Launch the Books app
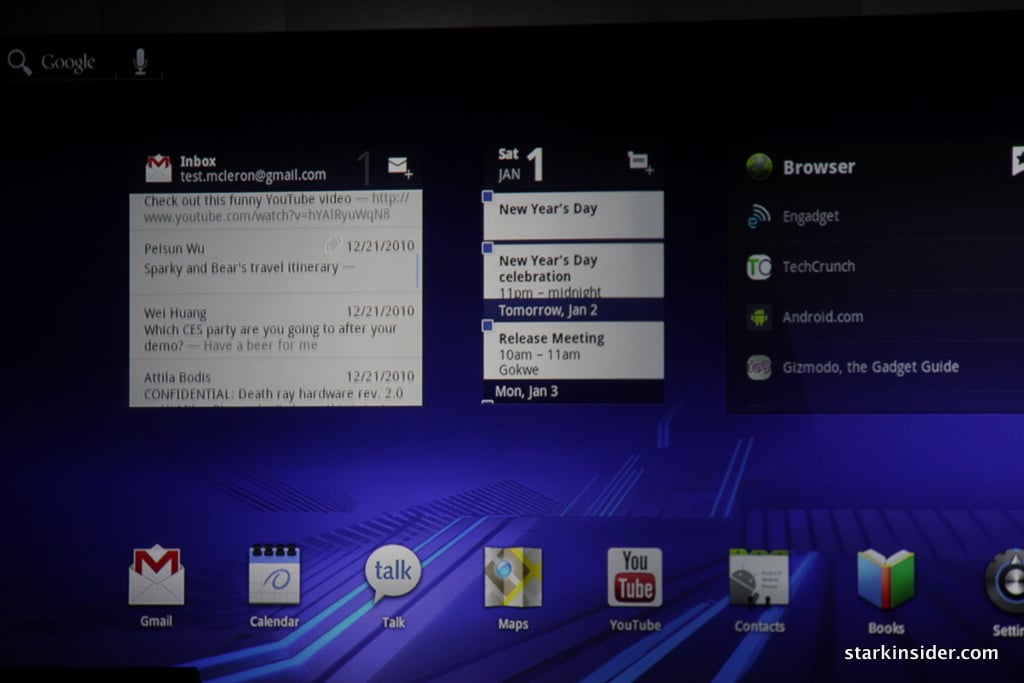The height and width of the screenshot is (683, 1024). [886, 580]
